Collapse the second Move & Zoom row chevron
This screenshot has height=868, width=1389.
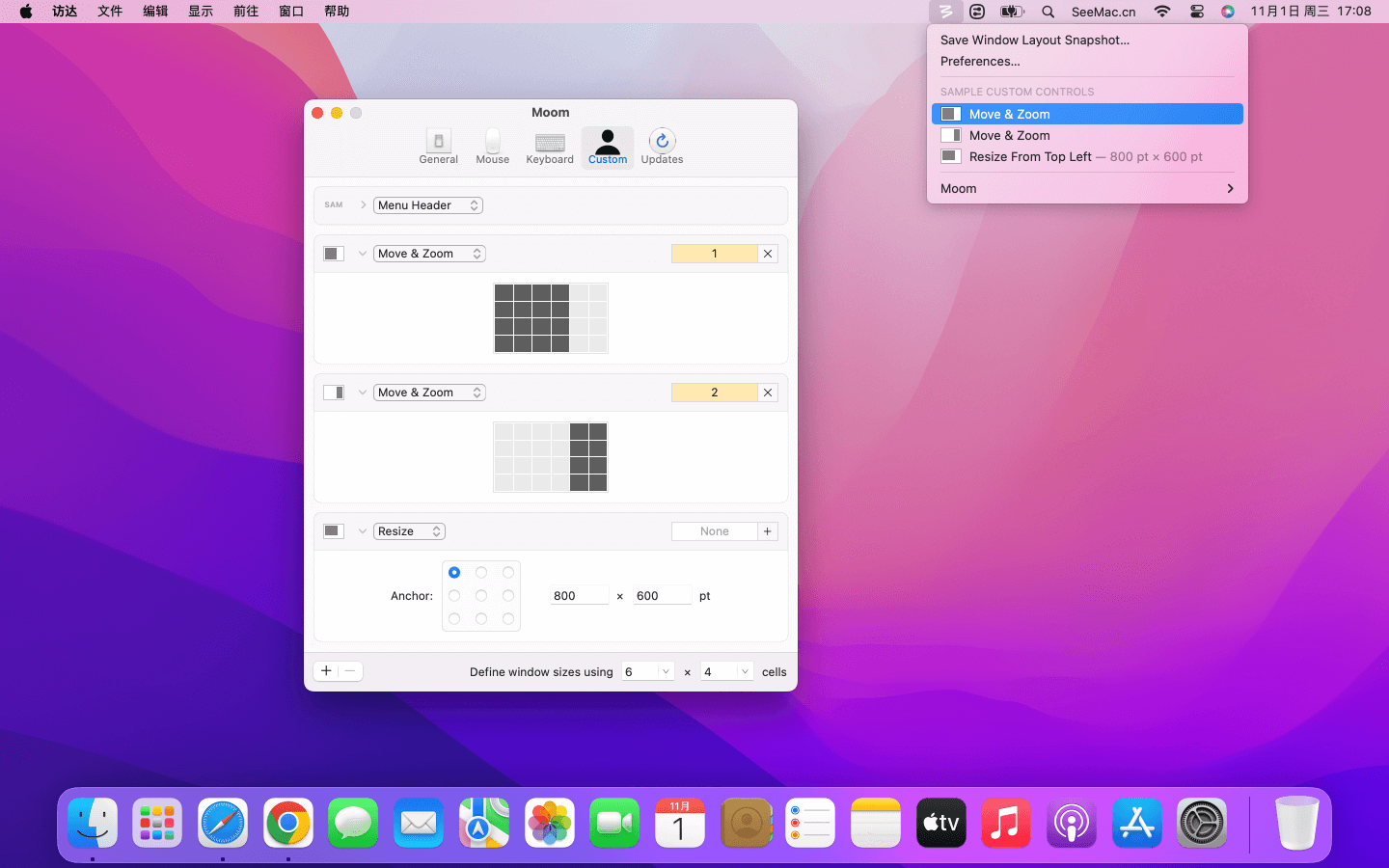pos(363,393)
